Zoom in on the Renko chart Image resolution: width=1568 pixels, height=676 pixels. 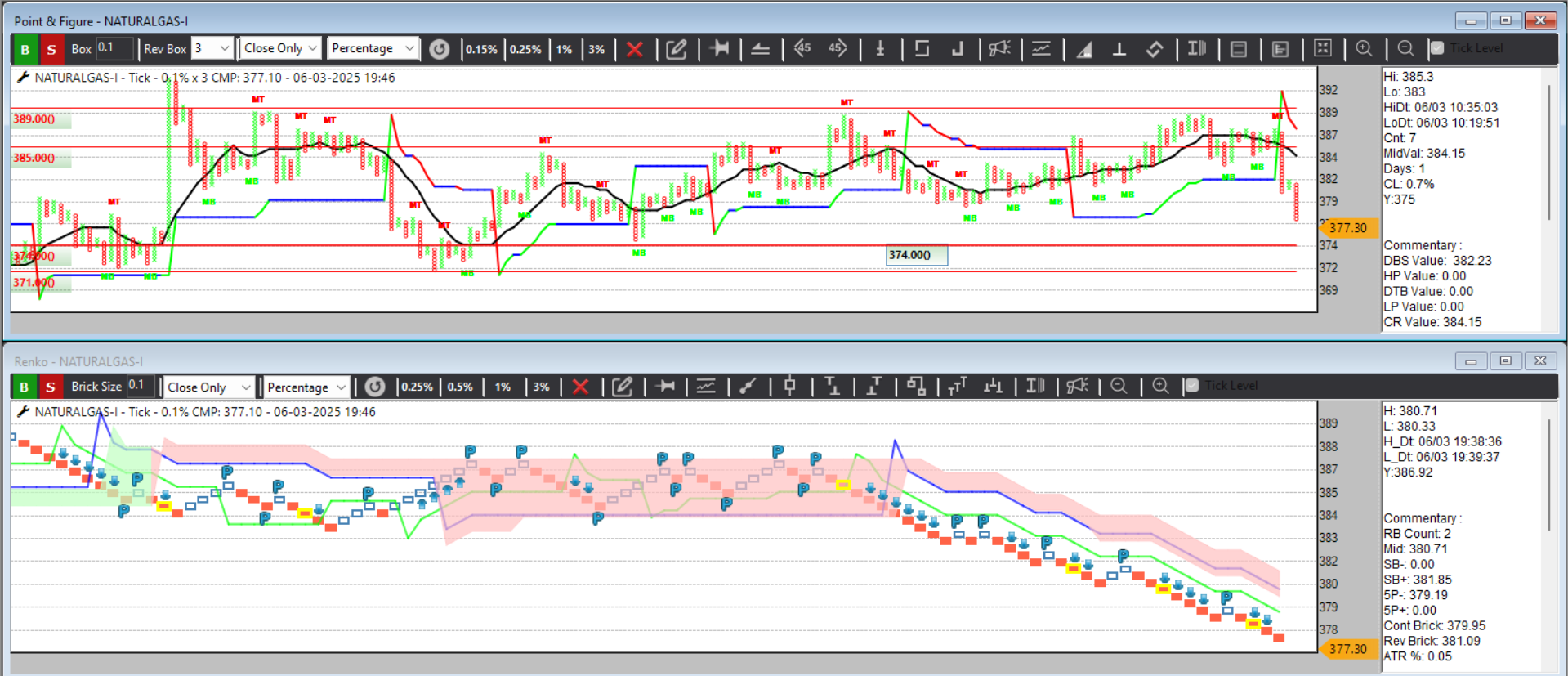pyautogui.click(x=1160, y=386)
